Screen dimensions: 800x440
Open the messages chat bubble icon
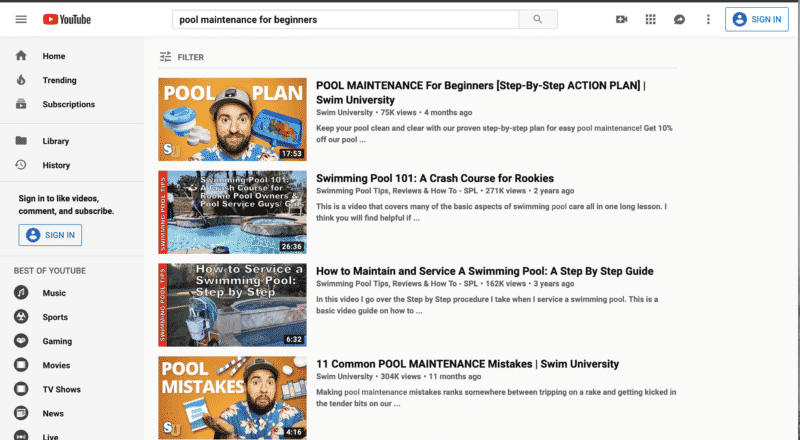(x=679, y=19)
